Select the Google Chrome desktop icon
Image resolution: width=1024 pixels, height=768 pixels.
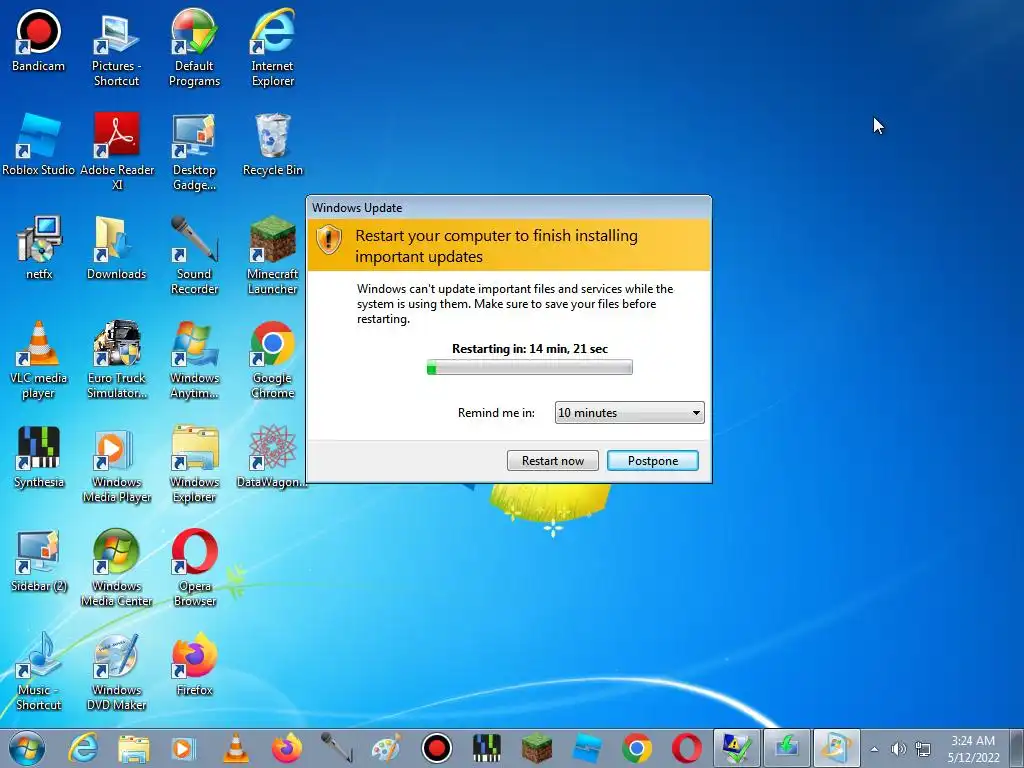coord(272,360)
